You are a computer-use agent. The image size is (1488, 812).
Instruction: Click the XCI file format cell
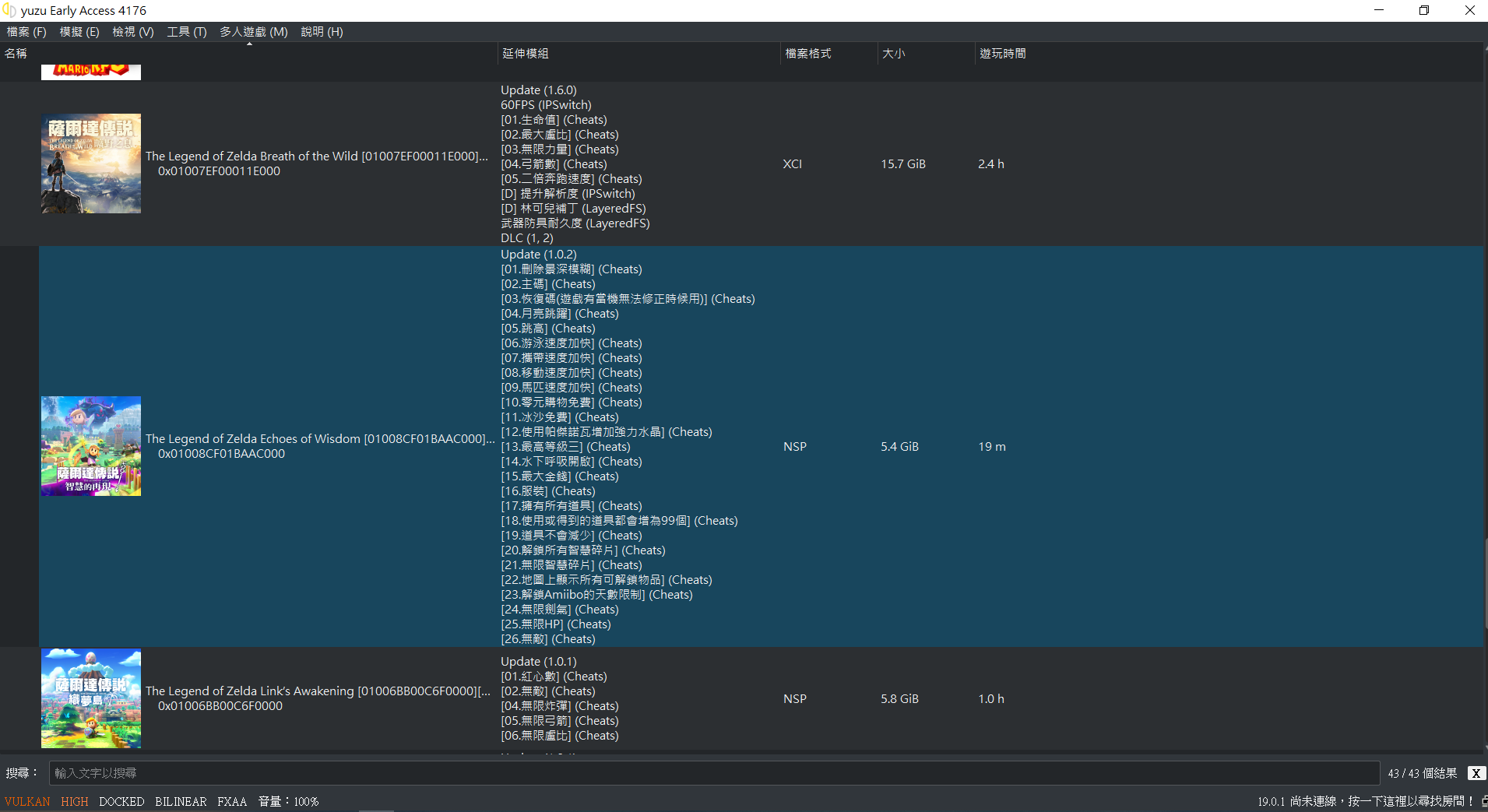[793, 164]
